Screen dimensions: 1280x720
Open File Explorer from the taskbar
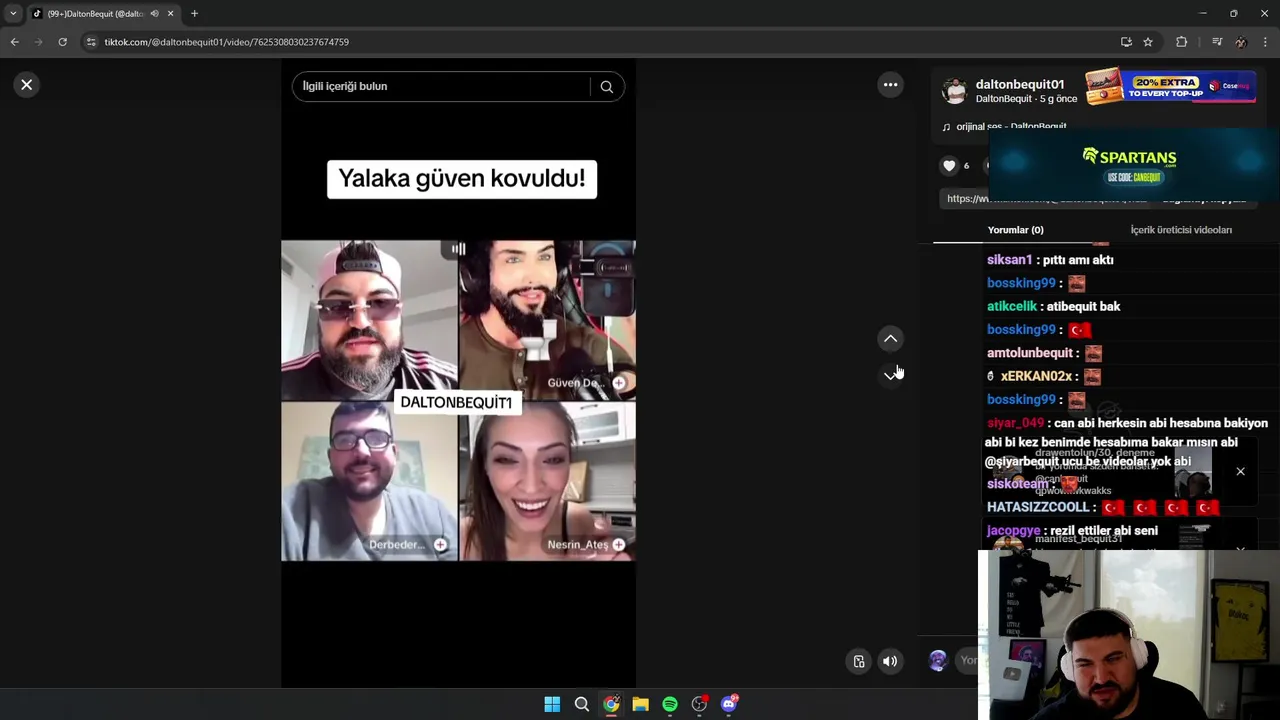[x=640, y=704]
